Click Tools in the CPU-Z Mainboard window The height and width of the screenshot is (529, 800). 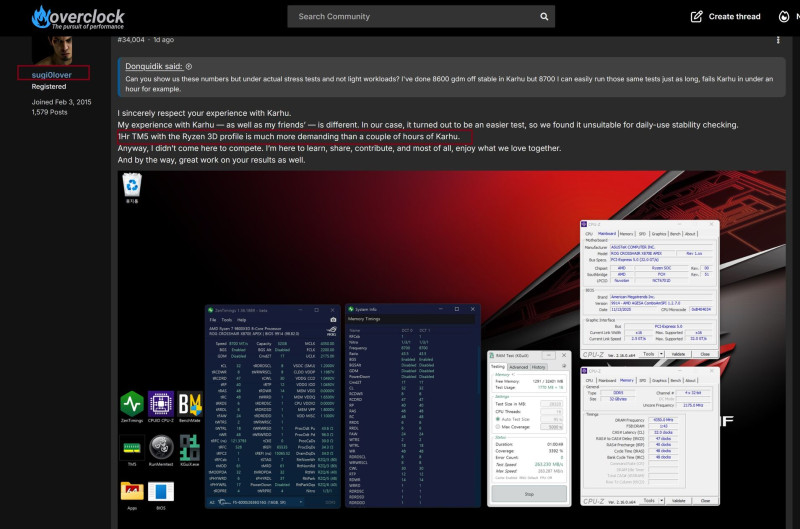[648, 354]
